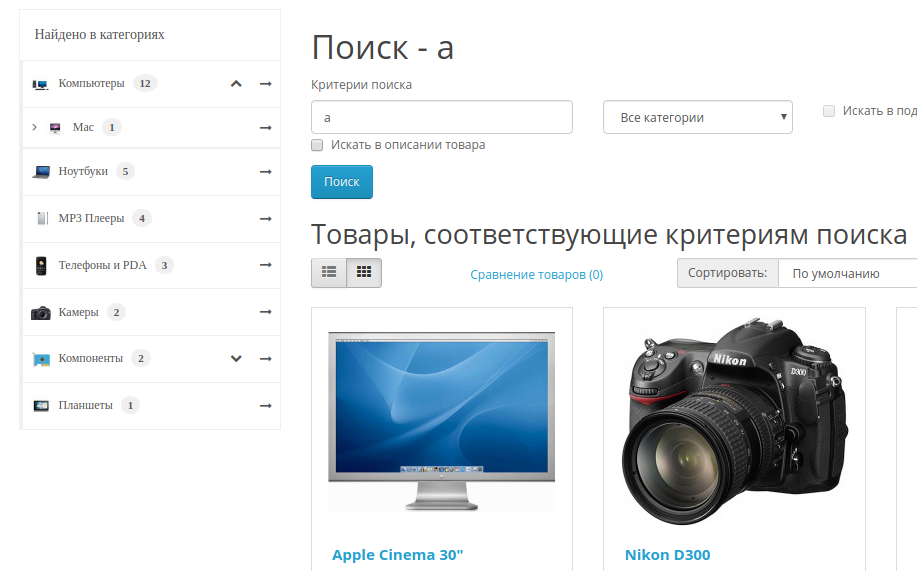Click the Mac category iMac icon
917x571 pixels.
click(55, 128)
